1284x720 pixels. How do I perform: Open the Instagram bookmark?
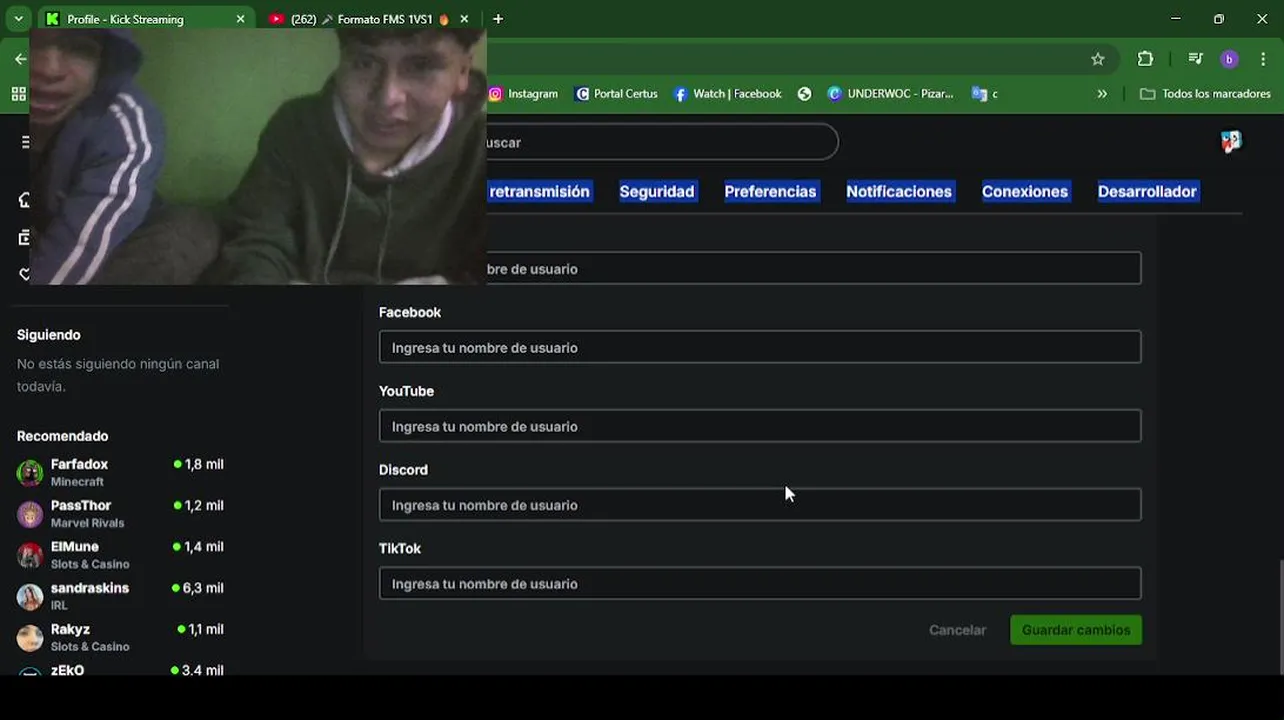(x=523, y=94)
